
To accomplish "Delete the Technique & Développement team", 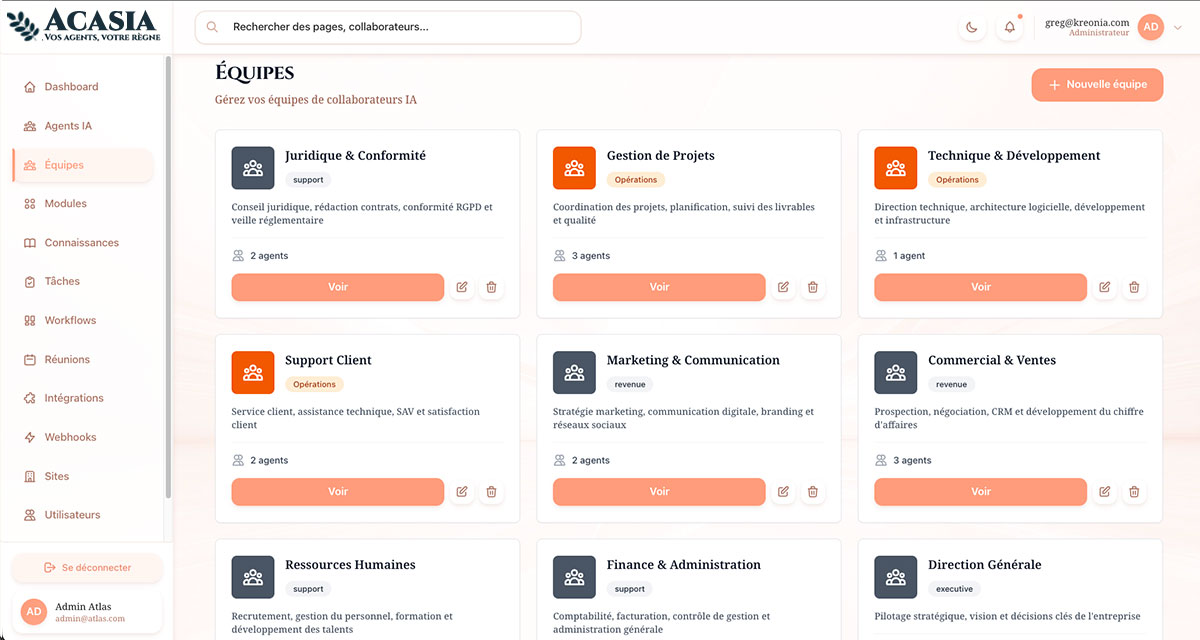I will coord(1134,287).
